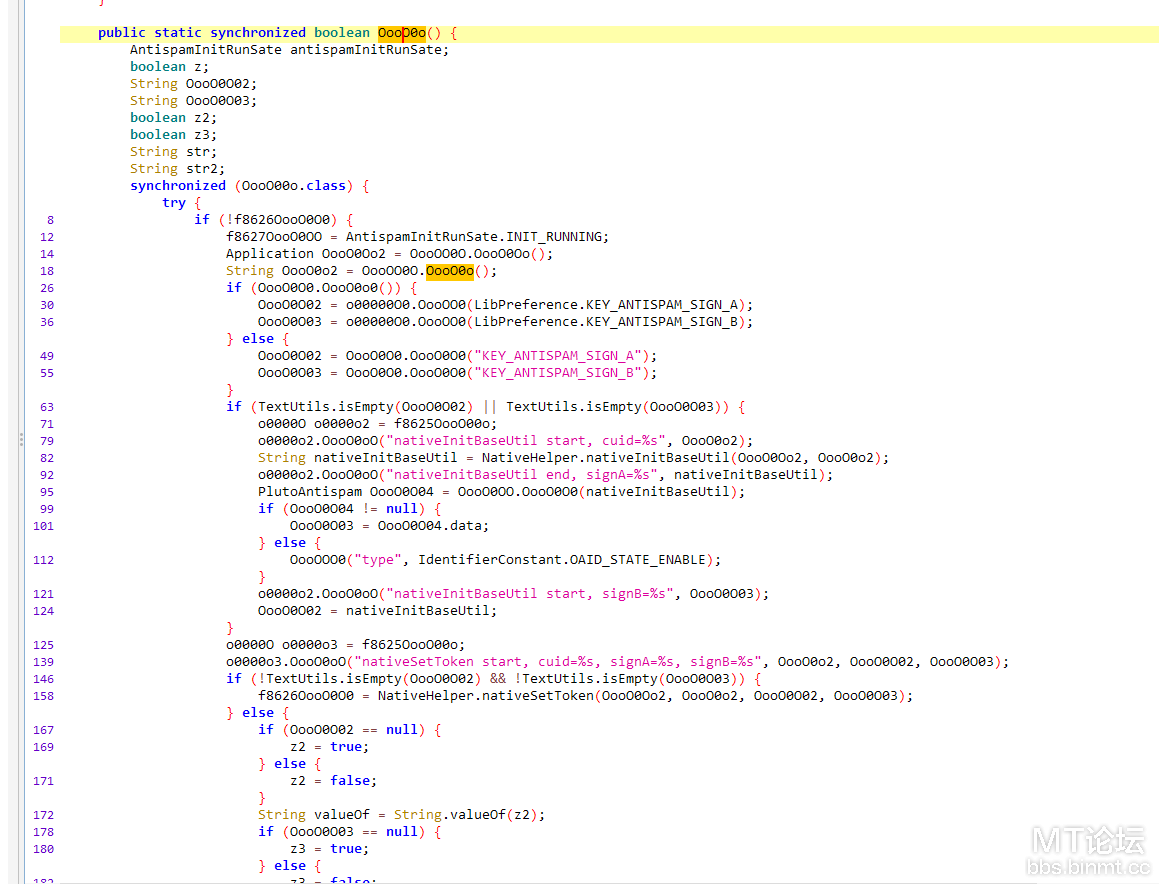Click the AntispamInitRunSate type in the variable declaration
This screenshot has height=884, width=1159.
(205, 50)
